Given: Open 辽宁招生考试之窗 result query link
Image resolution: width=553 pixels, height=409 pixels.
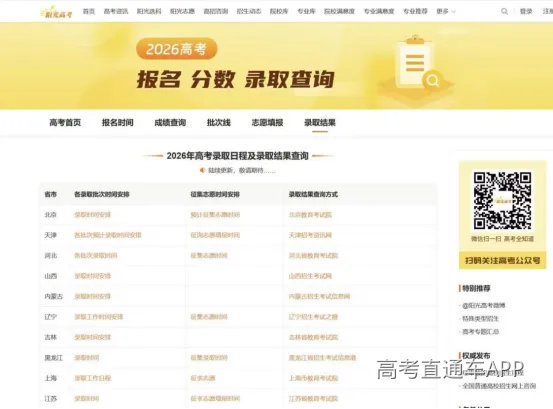Looking at the screenshot, I should click(313, 317).
